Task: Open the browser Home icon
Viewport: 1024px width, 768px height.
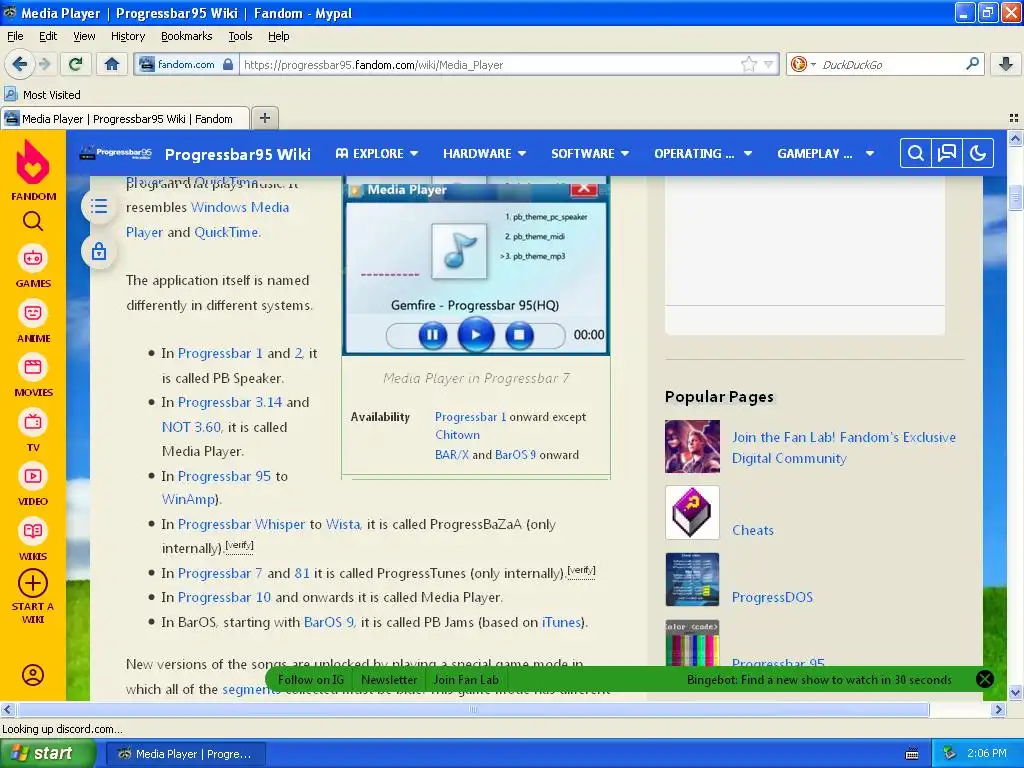Action: 112,64
